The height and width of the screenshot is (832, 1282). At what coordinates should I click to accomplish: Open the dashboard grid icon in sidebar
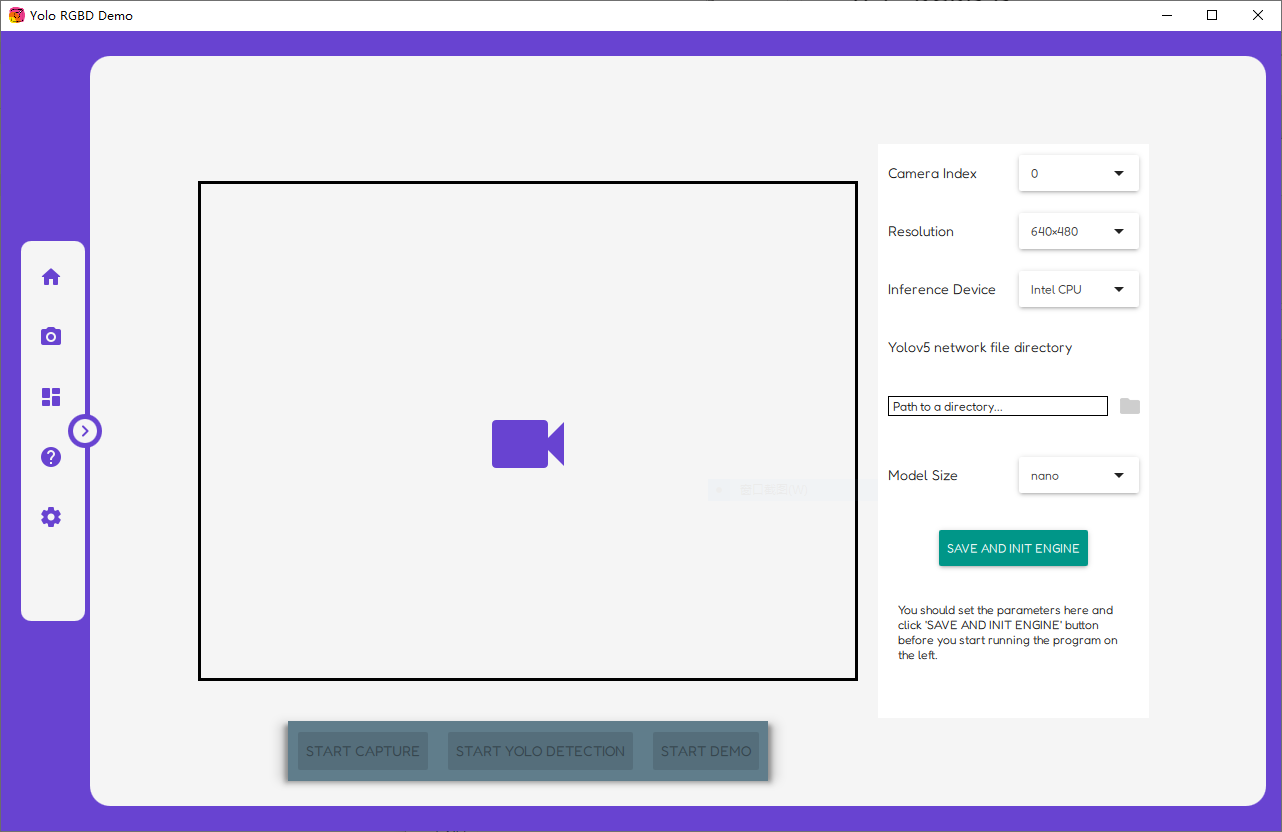click(51, 397)
